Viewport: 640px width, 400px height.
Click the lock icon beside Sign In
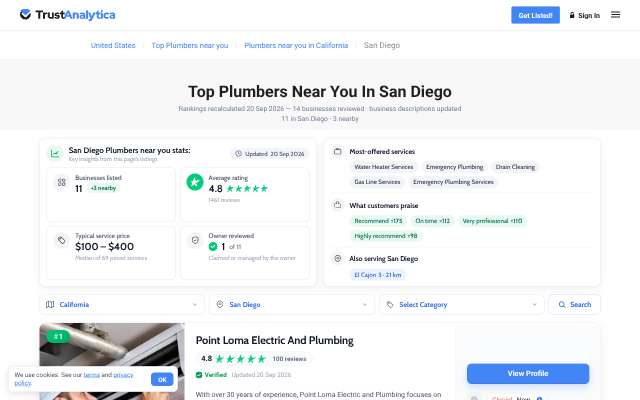click(x=572, y=15)
